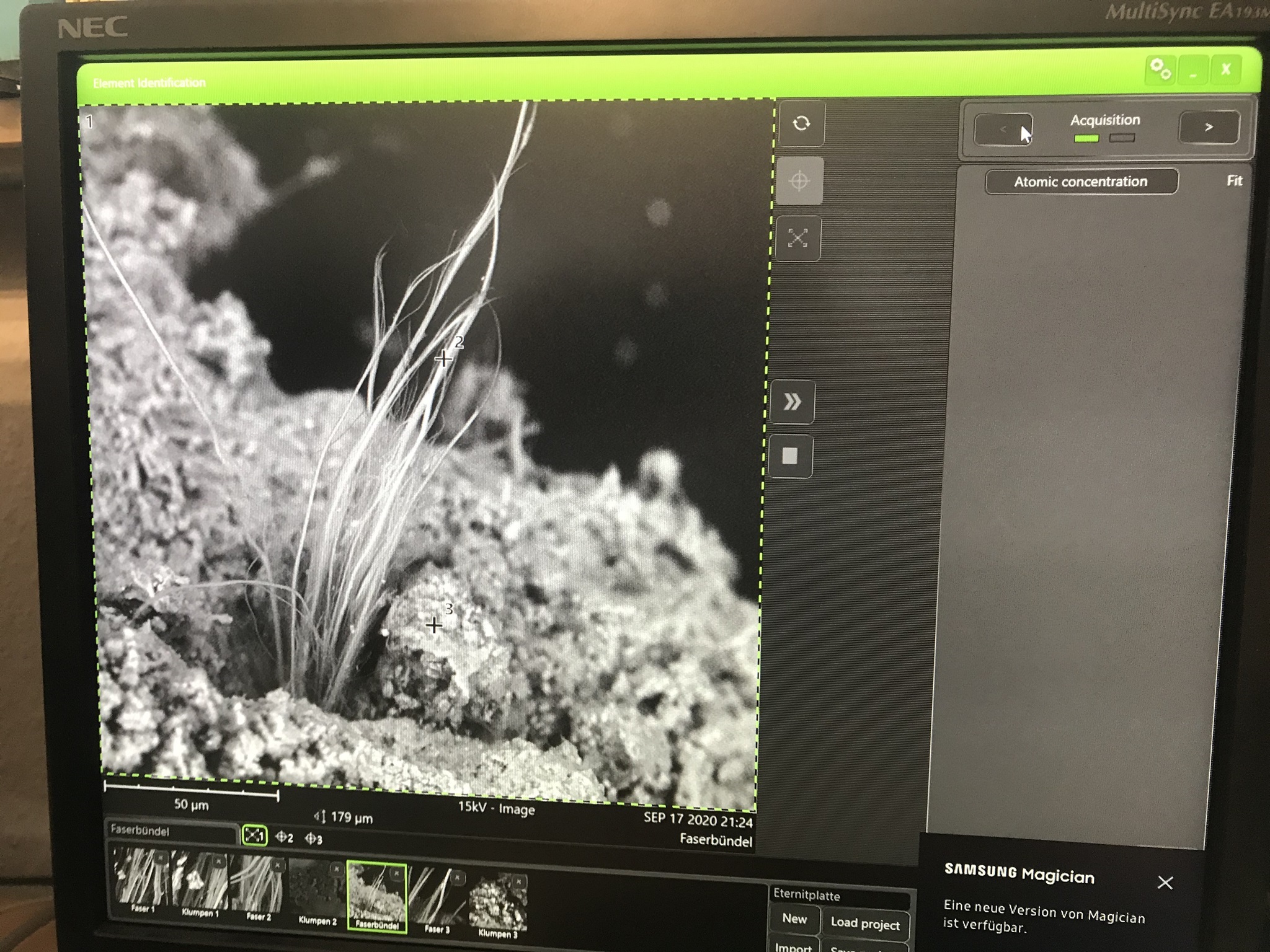The width and height of the screenshot is (1270, 952).
Task: Click the New project button
Action: coord(794,919)
